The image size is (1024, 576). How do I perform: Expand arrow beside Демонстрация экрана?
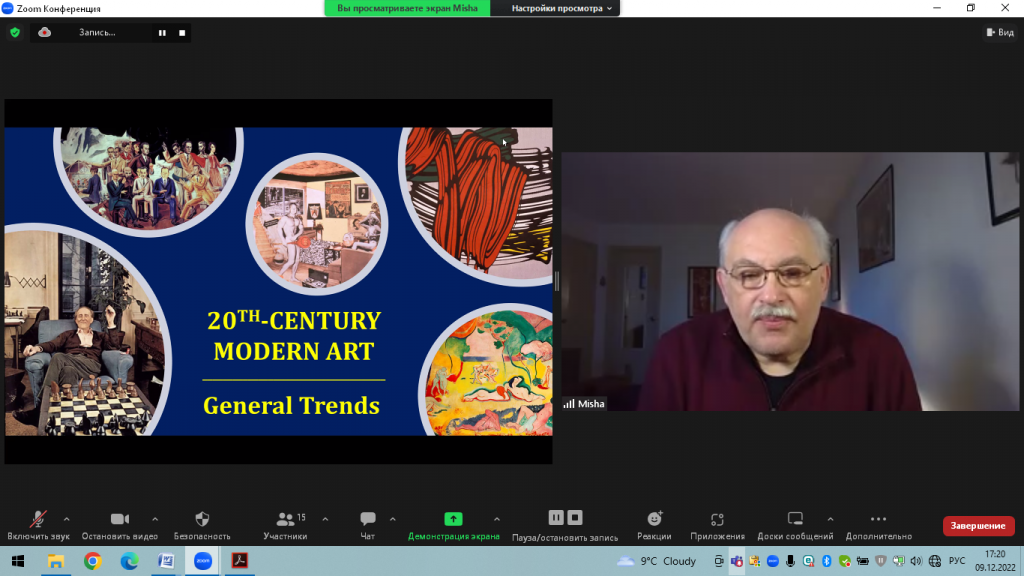coord(497,519)
